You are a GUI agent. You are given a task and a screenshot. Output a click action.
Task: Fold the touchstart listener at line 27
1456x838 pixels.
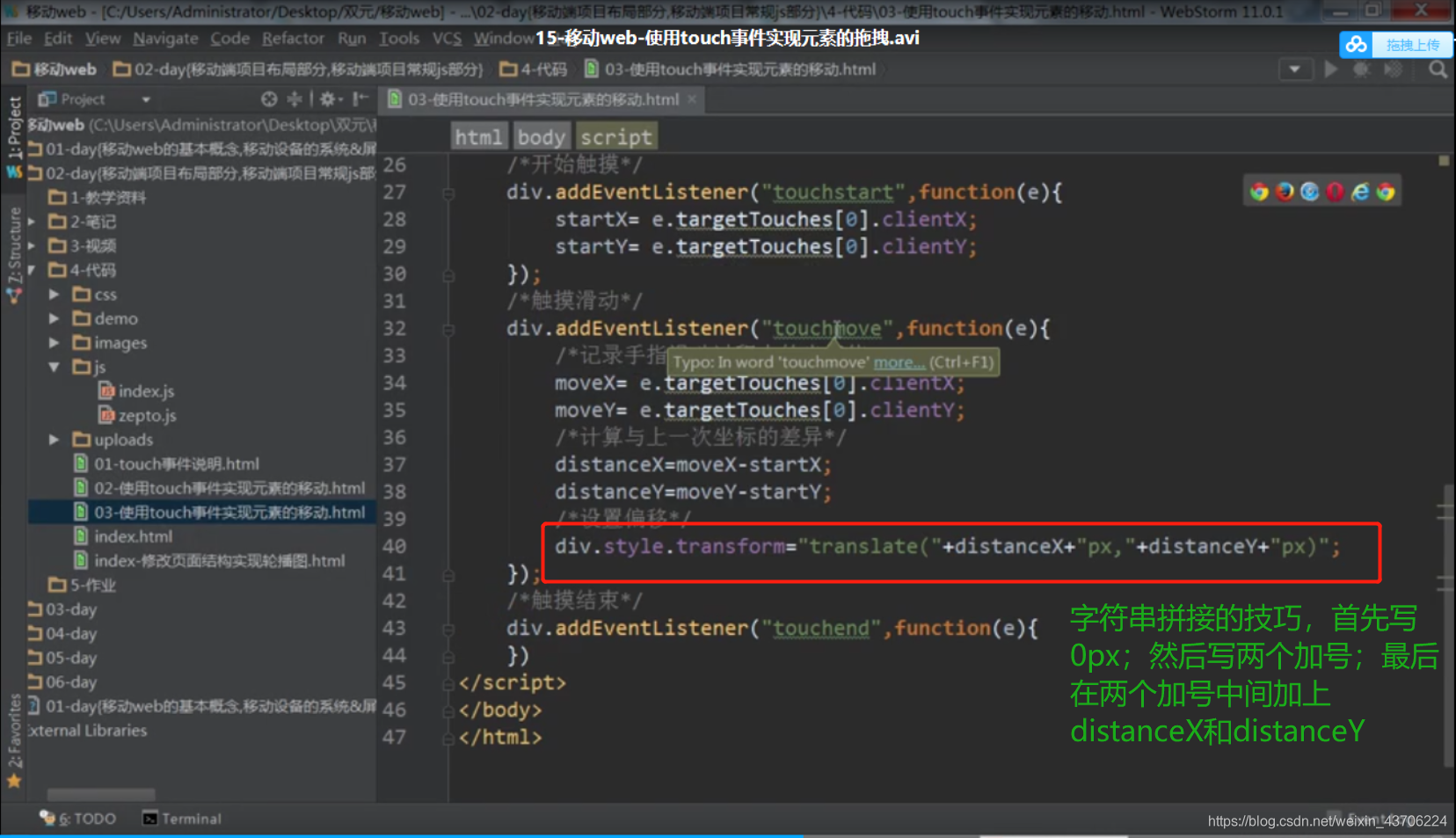[448, 193]
